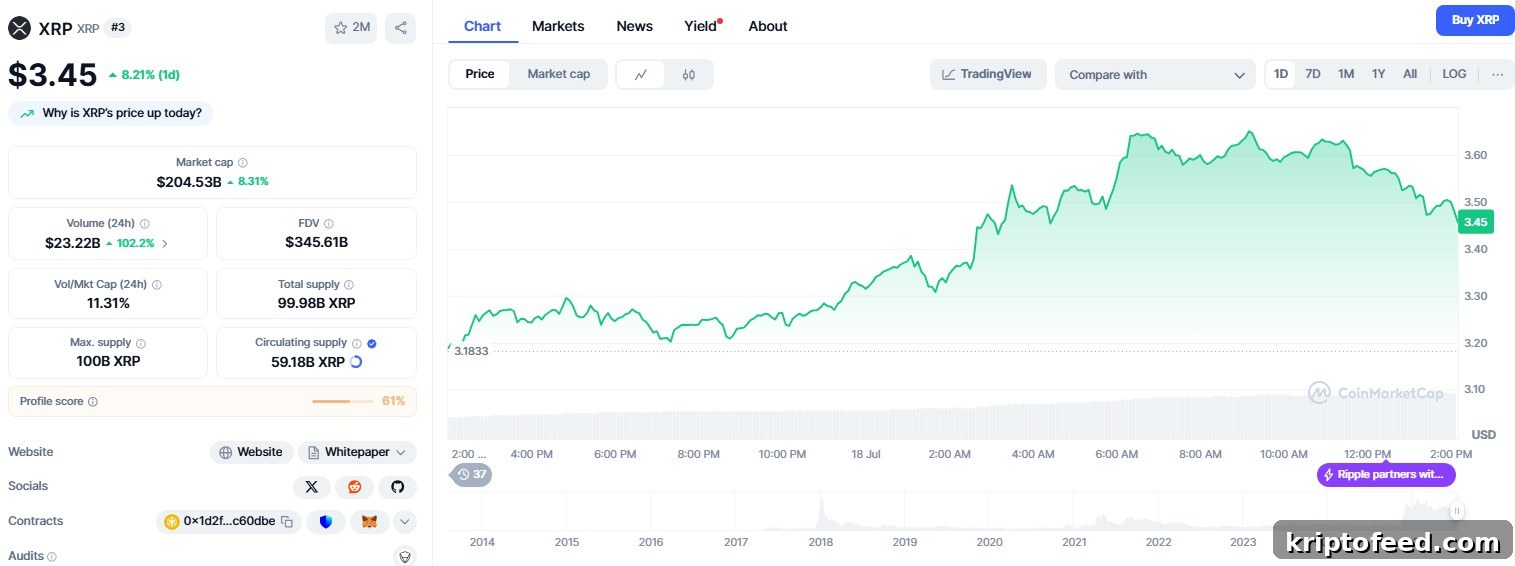Expand the Whitepaper dropdown
Image resolution: width=1515 pixels, height=566 pixels.
click(x=358, y=452)
